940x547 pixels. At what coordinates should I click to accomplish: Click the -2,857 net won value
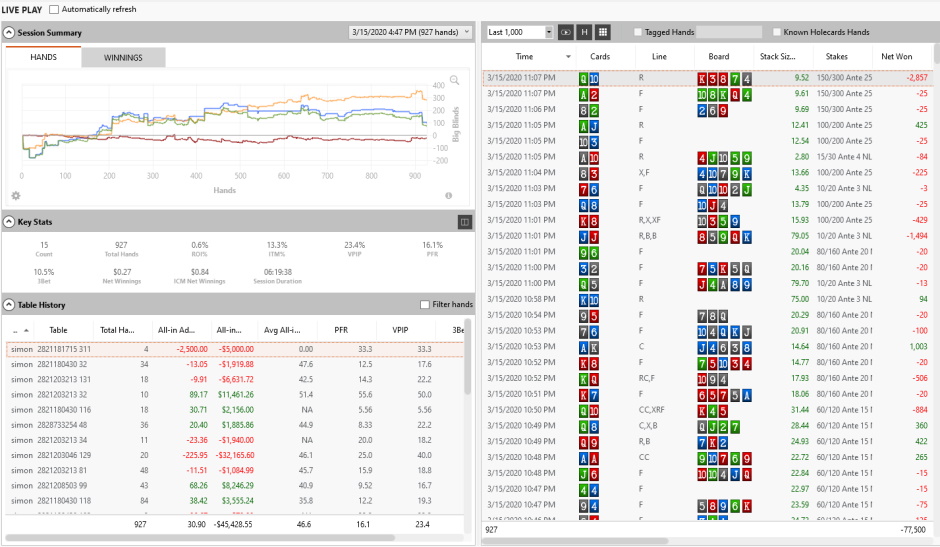coord(917,77)
